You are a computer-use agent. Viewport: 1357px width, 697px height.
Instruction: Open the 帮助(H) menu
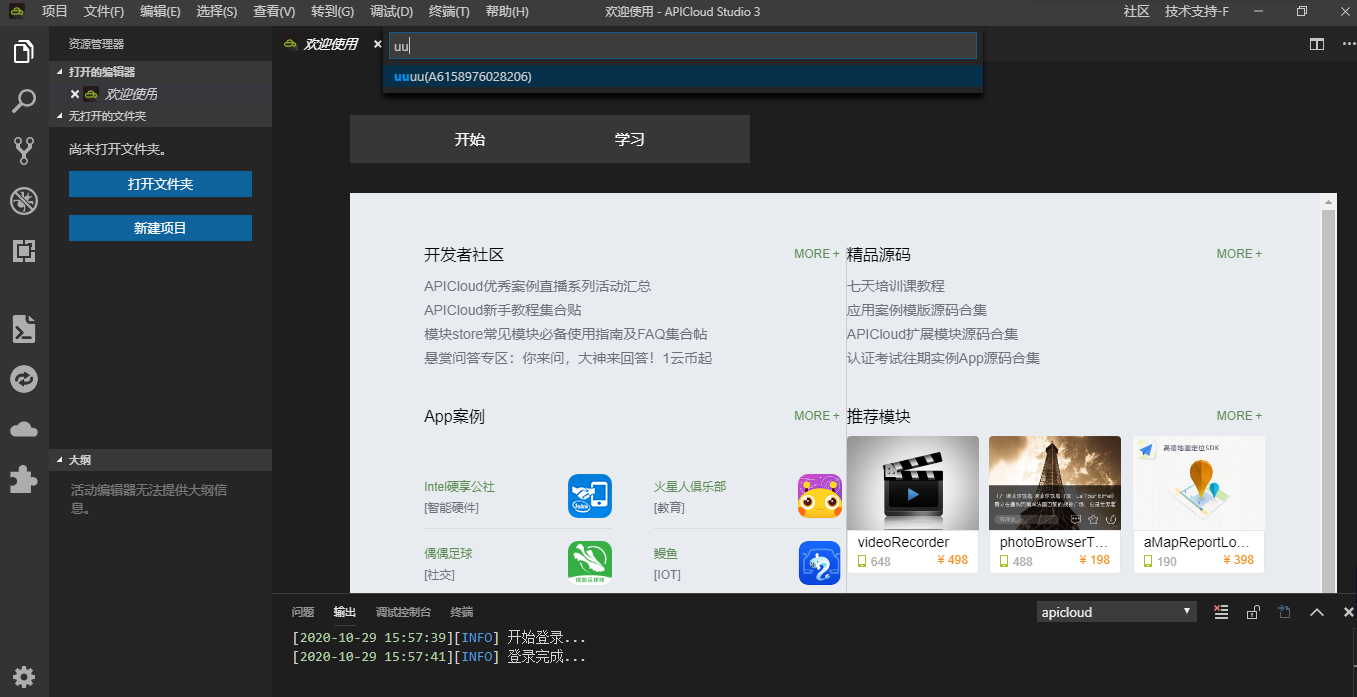click(x=507, y=12)
